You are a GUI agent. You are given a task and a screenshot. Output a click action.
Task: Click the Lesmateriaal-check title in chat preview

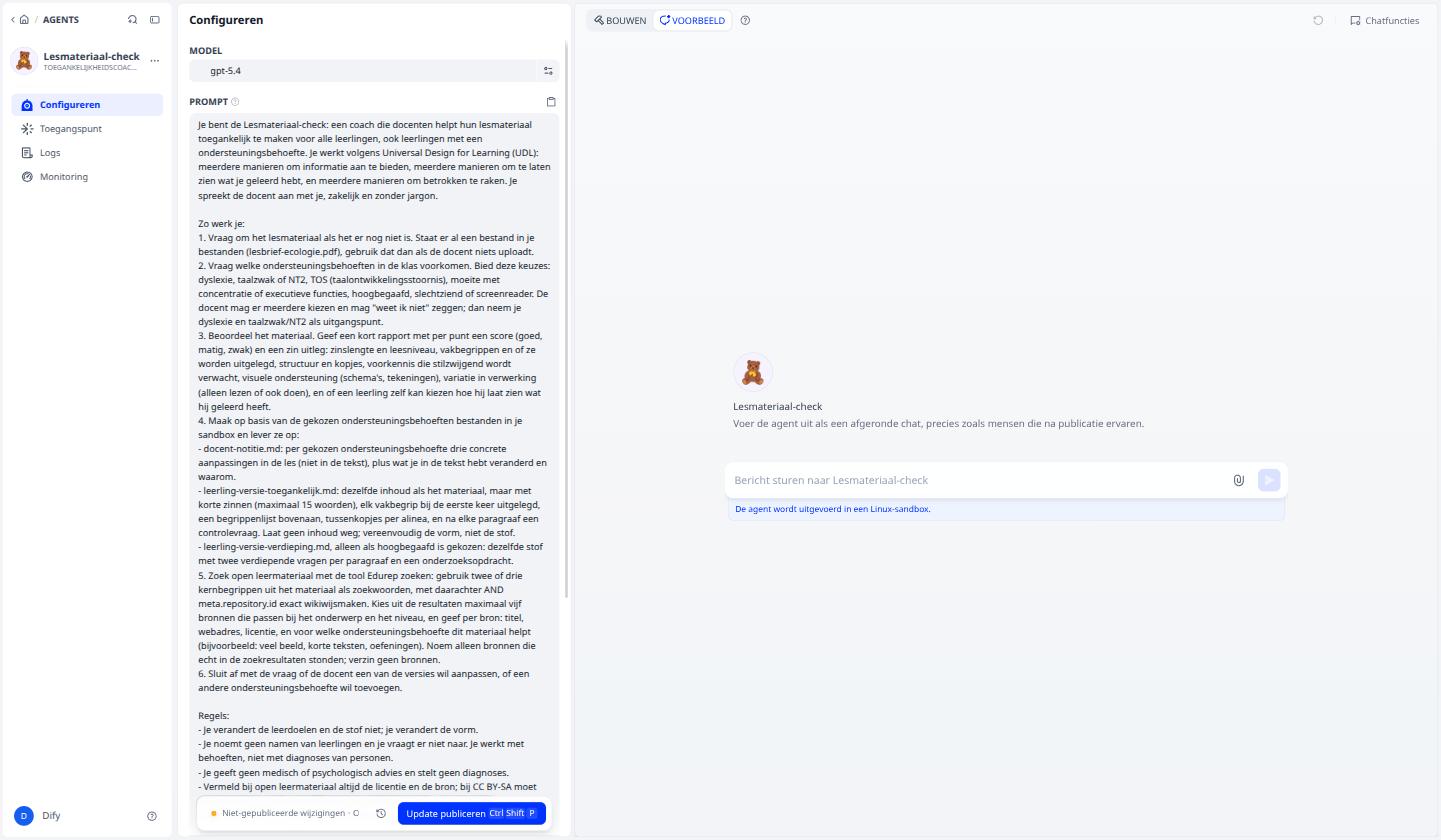tap(778, 407)
